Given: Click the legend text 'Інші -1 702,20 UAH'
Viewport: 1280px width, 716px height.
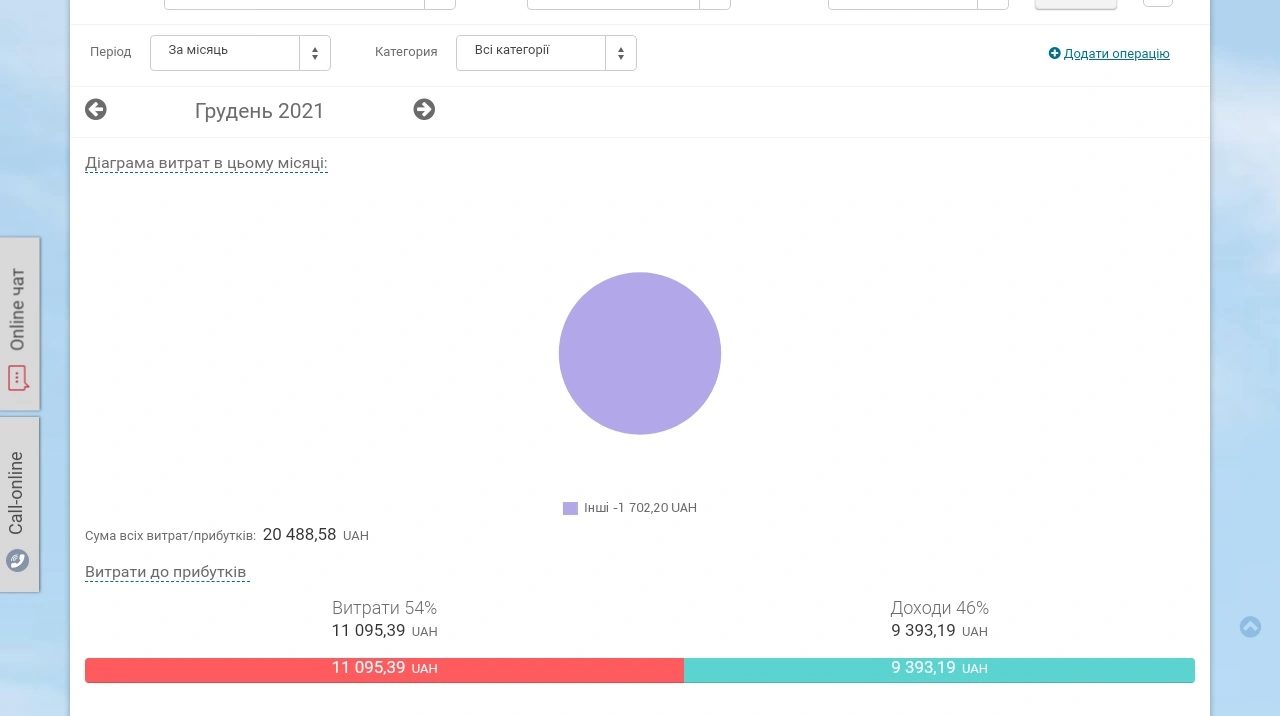Looking at the screenshot, I should tap(640, 508).
